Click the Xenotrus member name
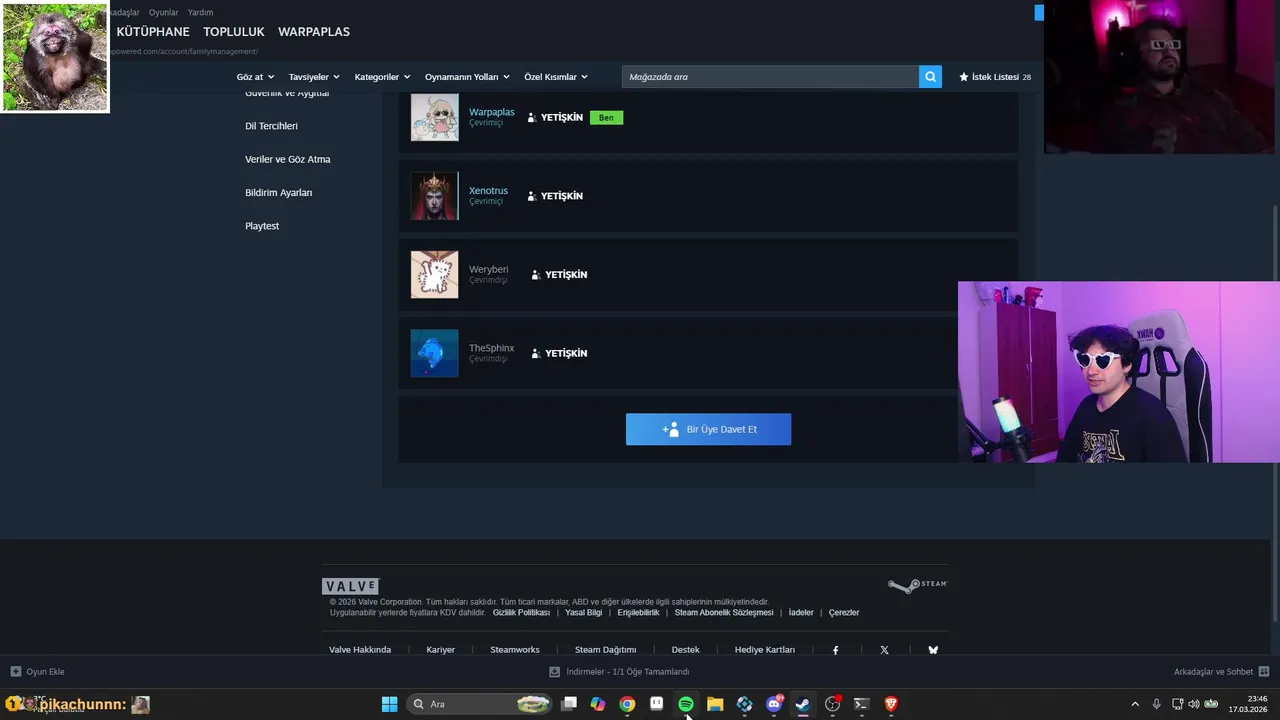Screen dimensions: 1280x720 [x=488, y=191]
